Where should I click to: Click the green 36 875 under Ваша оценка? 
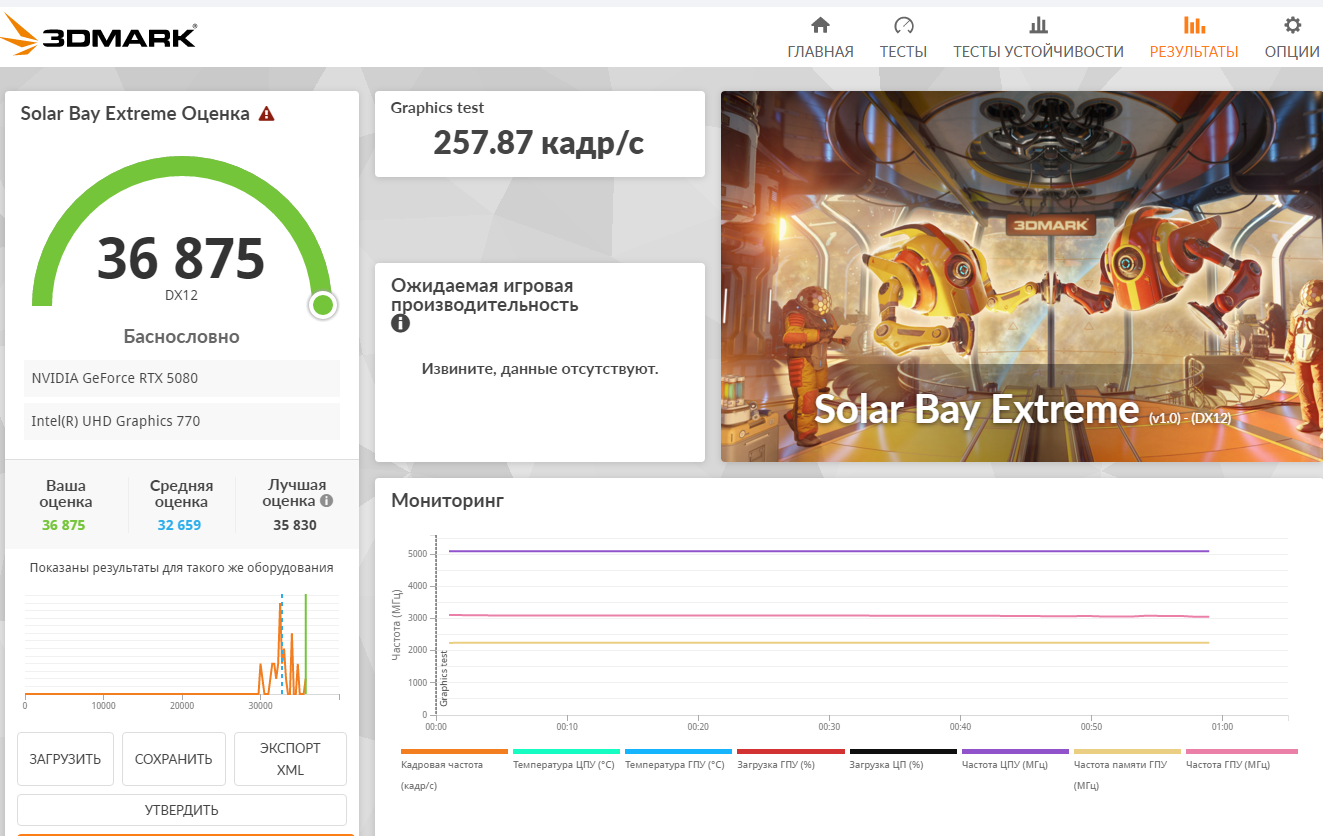point(64,525)
